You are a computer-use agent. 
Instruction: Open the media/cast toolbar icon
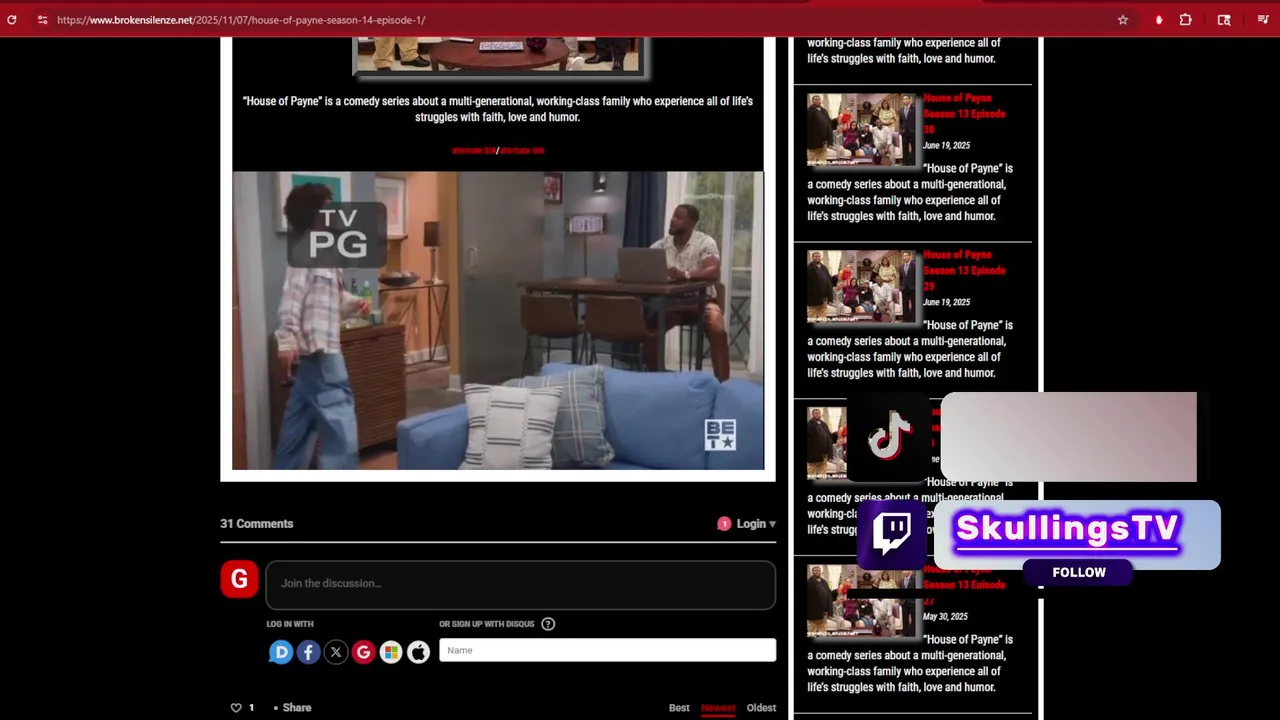tap(1224, 20)
